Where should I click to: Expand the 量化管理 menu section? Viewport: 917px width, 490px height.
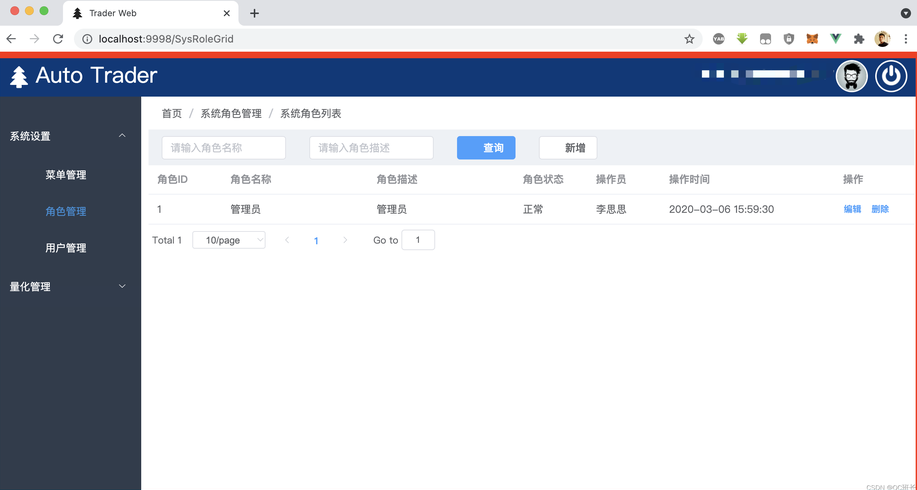tap(70, 287)
